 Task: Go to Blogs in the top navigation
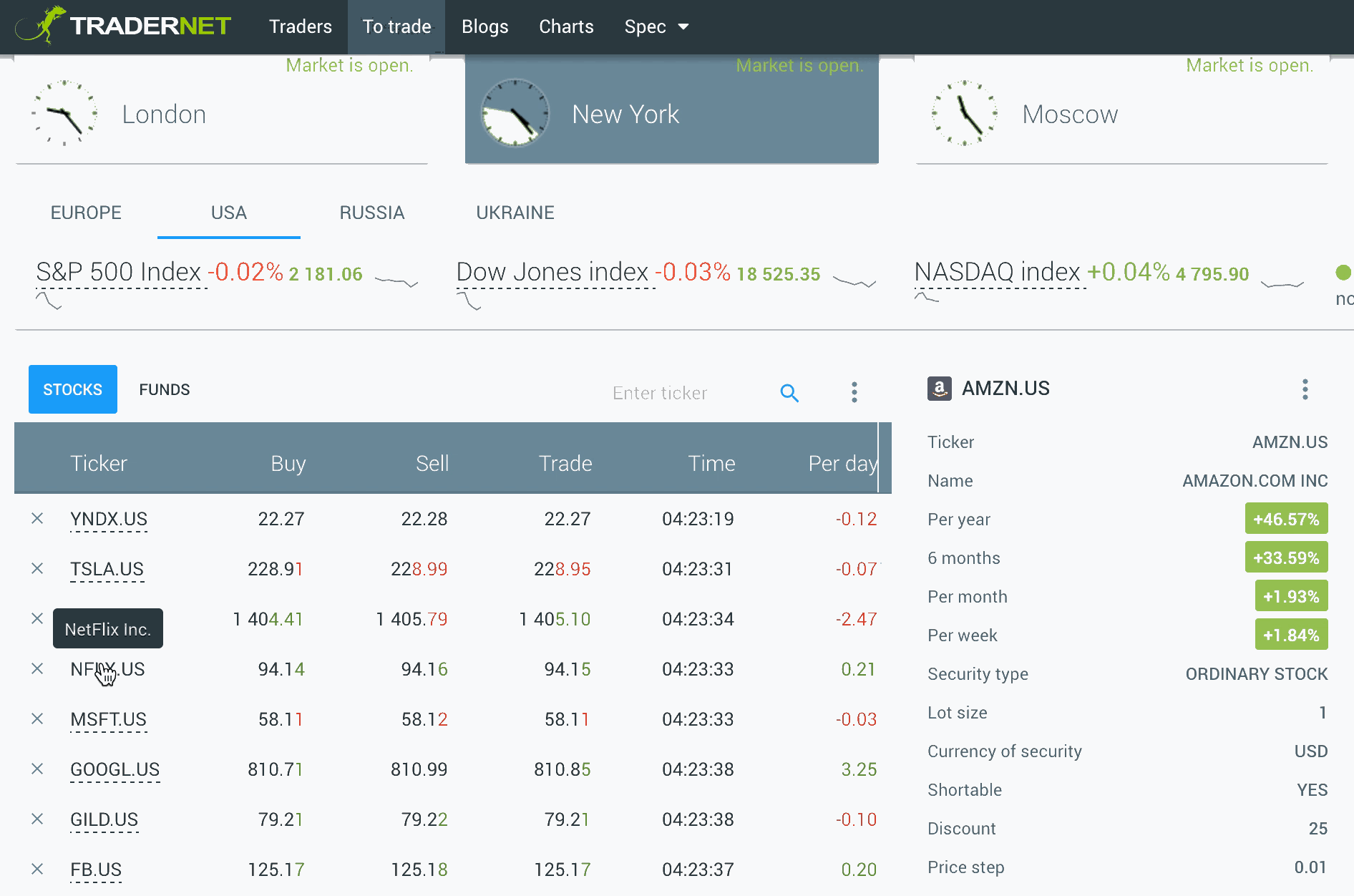tap(485, 26)
